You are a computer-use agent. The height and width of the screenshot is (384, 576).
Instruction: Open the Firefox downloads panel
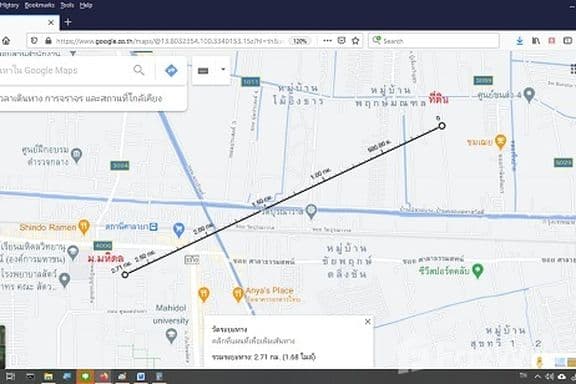click(x=519, y=41)
